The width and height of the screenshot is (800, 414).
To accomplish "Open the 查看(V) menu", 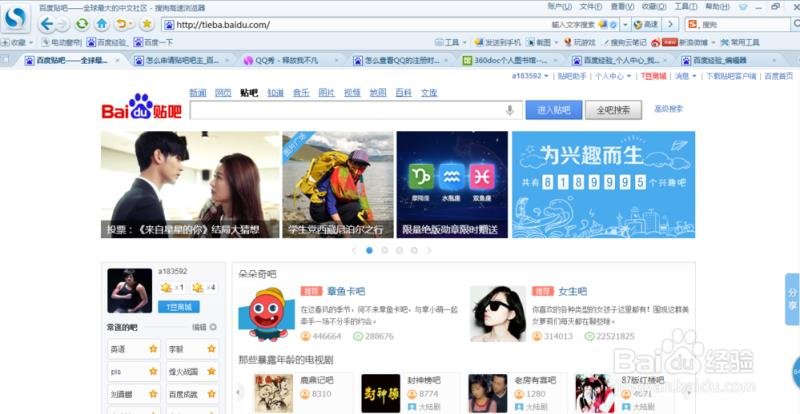I will [622, 7].
